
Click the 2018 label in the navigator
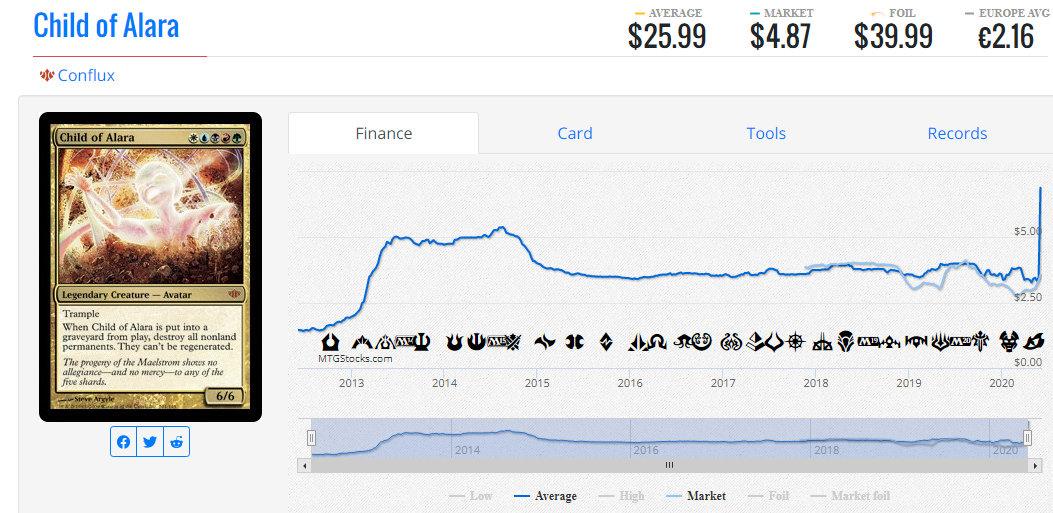click(x=825, y=449)
